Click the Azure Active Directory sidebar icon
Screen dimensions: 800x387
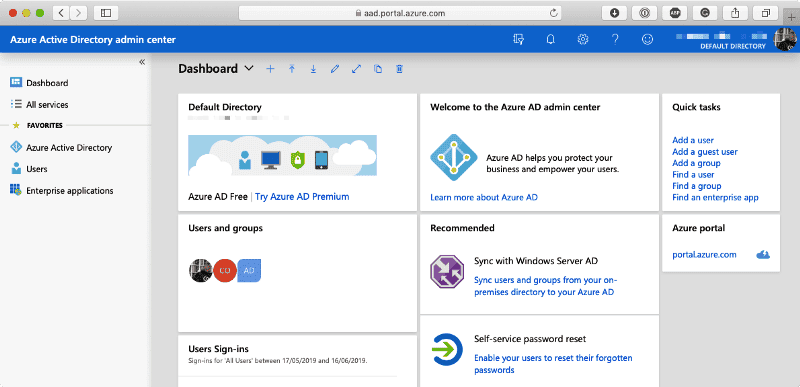[x=16, y=147]
